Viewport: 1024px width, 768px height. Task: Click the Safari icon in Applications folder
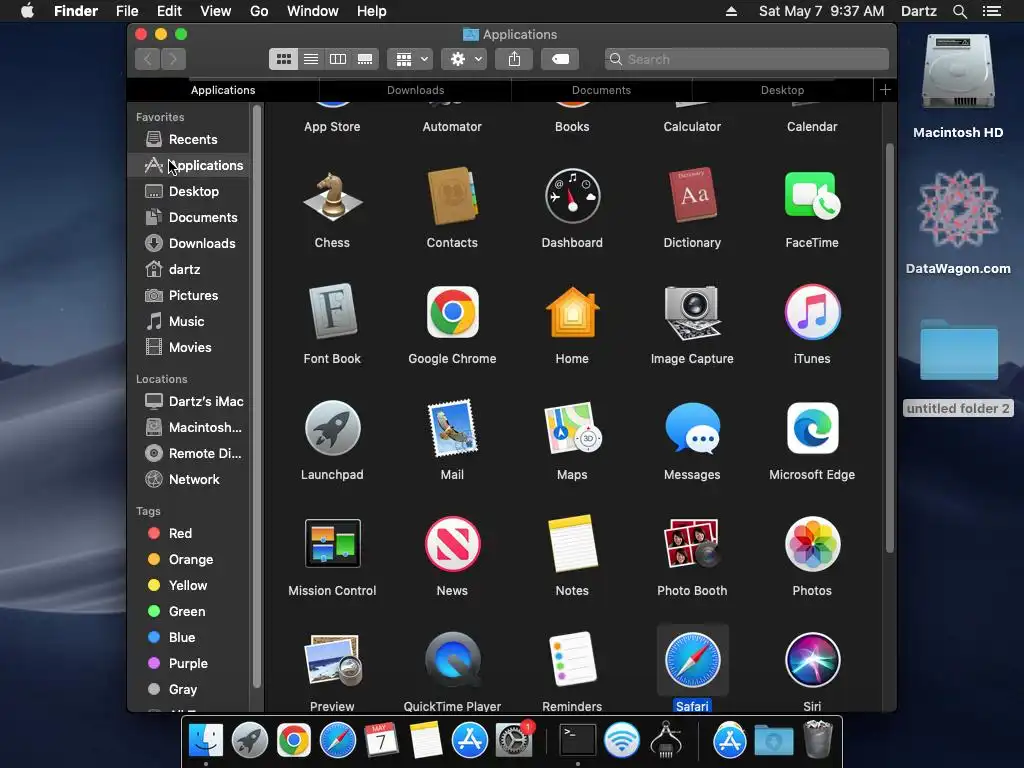point(692,660)
